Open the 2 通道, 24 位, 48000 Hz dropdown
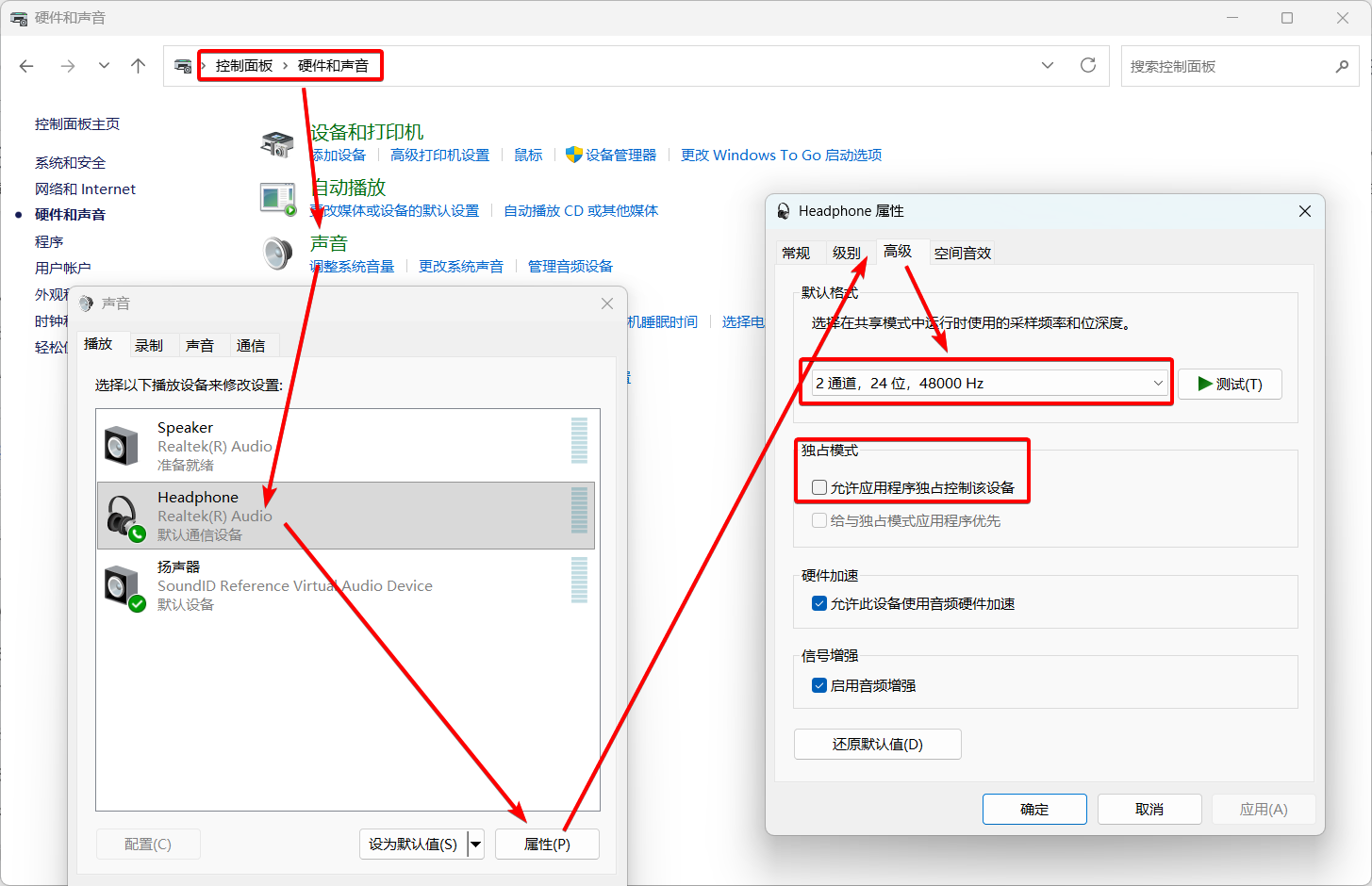Image resolution: width=1372 pixels, height=886 pixels. click(x=988, y=384)
